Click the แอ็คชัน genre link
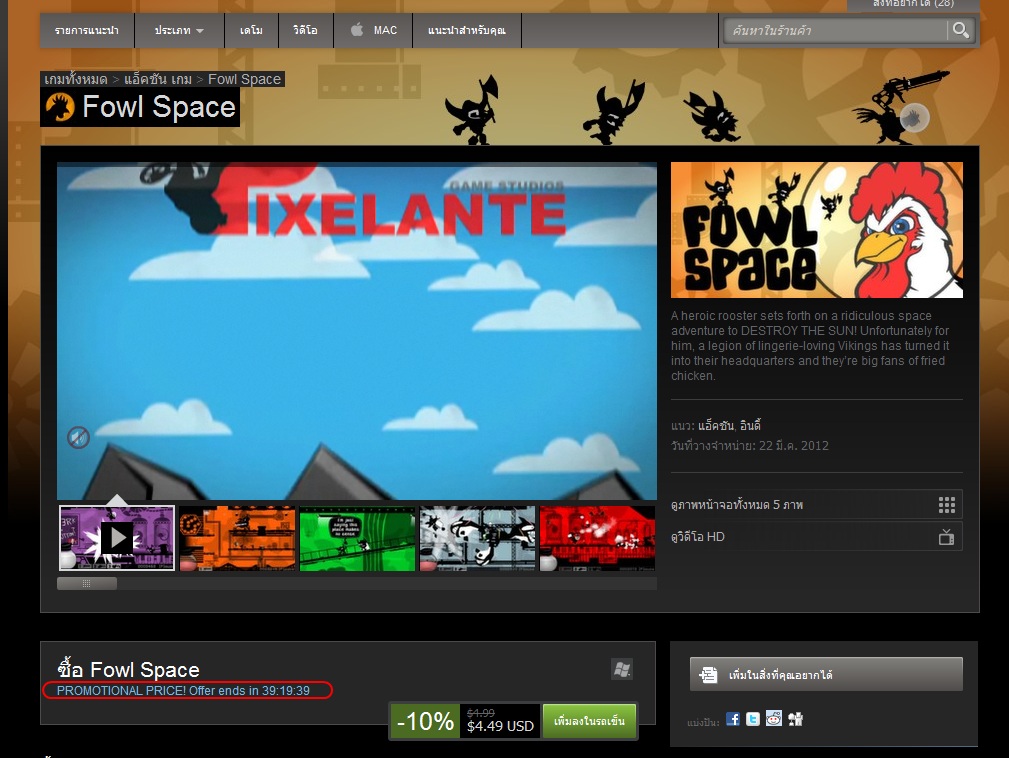The width and height of the screenshot is (1009, 758). (x=716, y=425)
